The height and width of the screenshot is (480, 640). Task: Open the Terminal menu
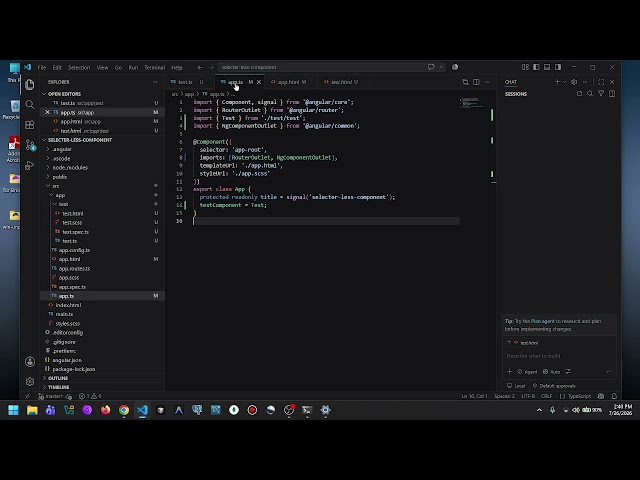point(154,67)
